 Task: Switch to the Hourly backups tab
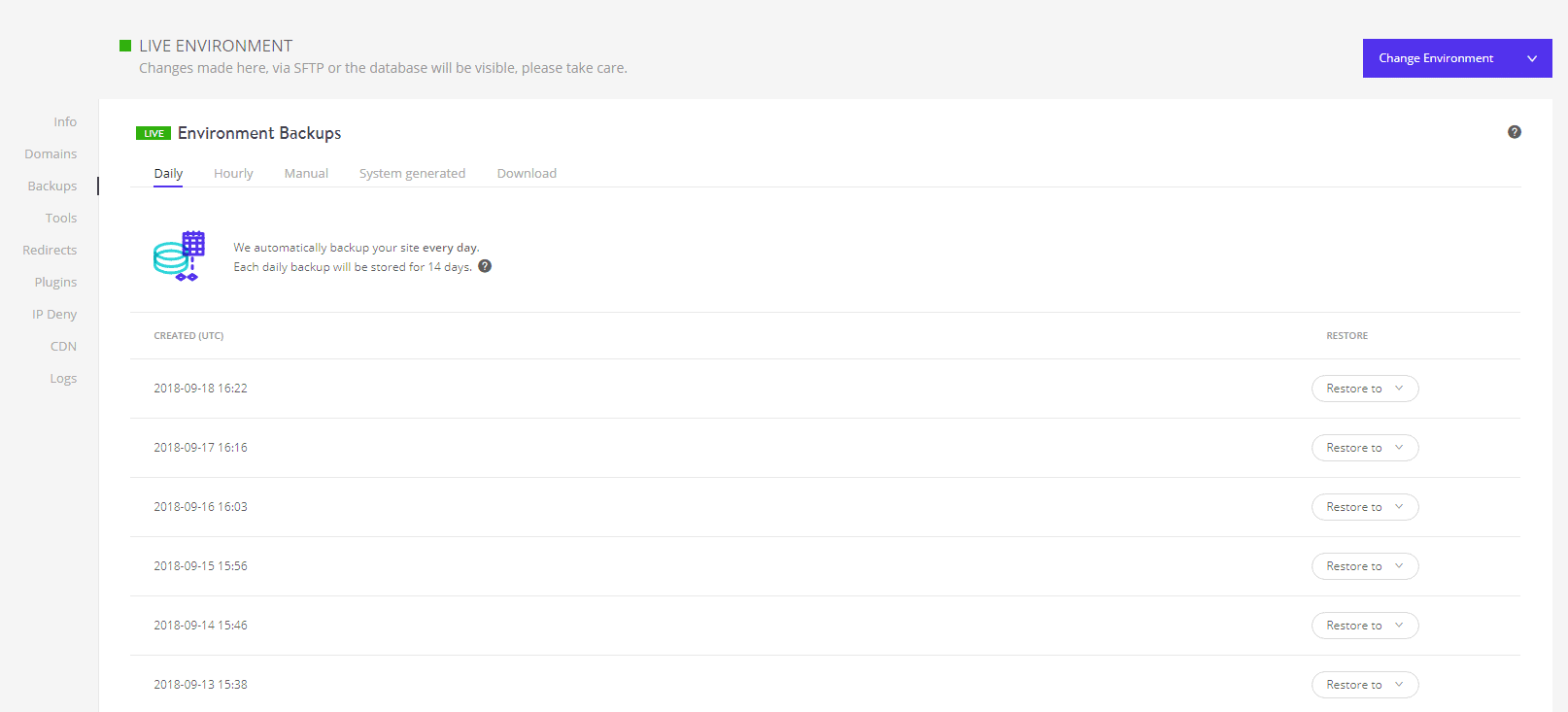(233, 173)
